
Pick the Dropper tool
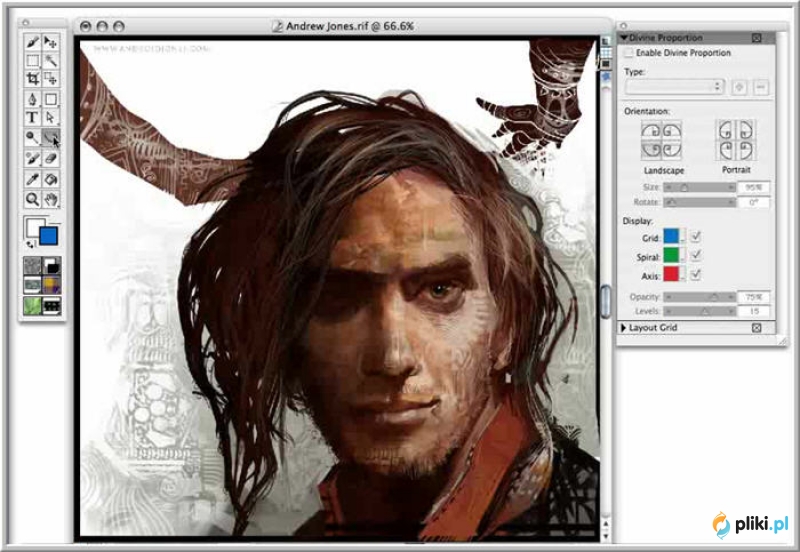[33, 179]
